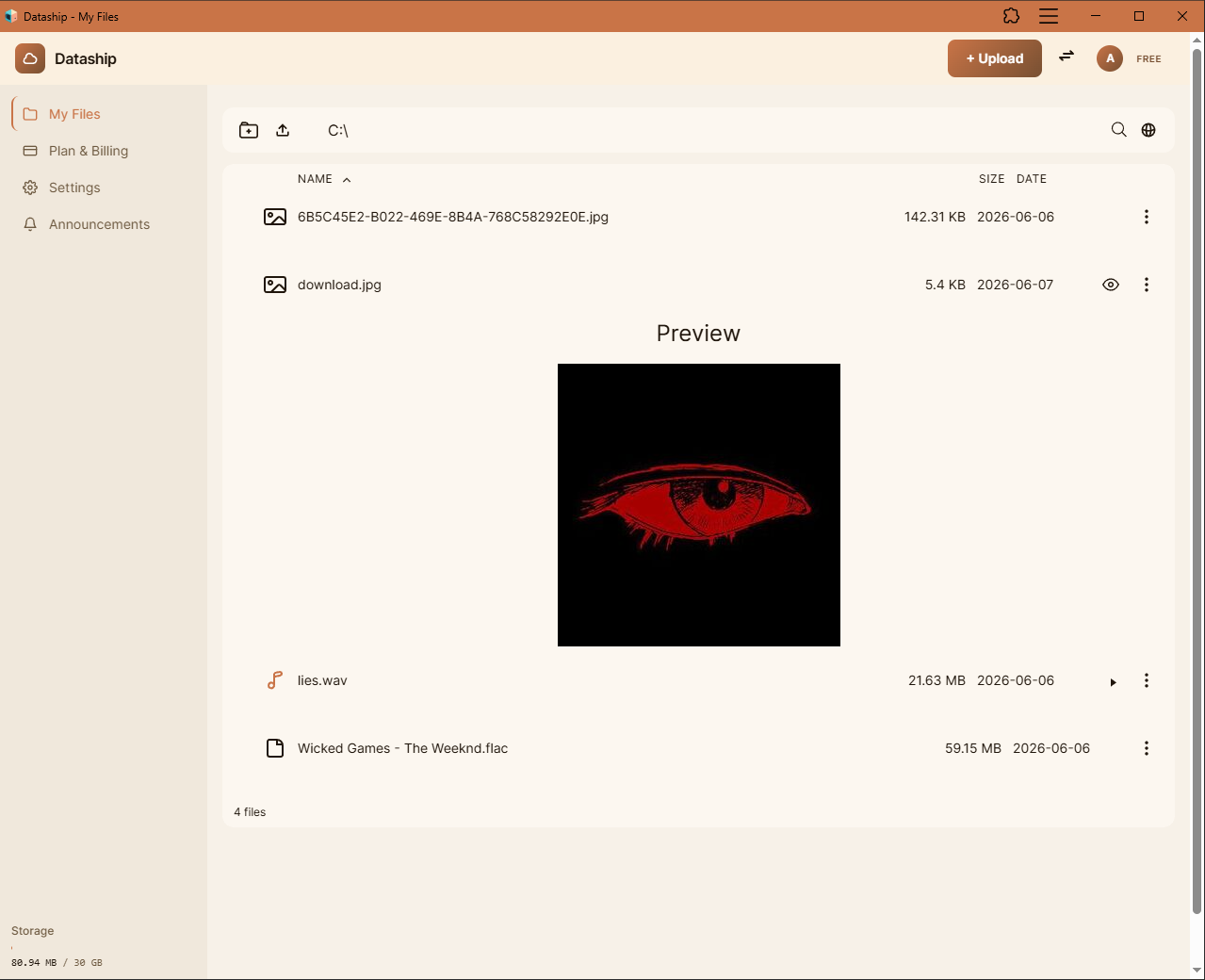Click the image icon beside download.jpg
Image resolution: width=1205 pixels, height=980 pixels.
point(275,285)
